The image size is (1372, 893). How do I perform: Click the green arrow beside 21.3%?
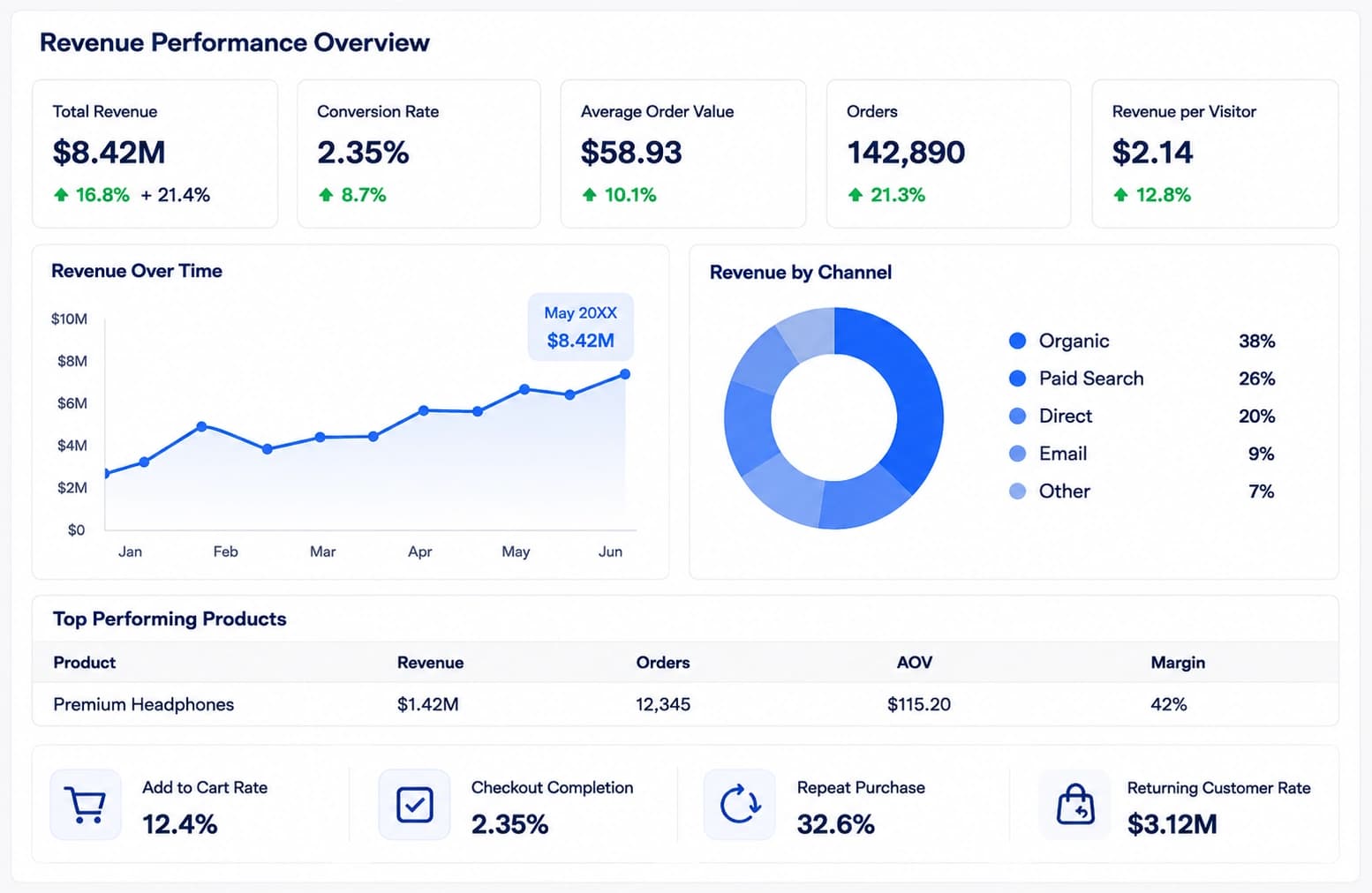point(855,195)
